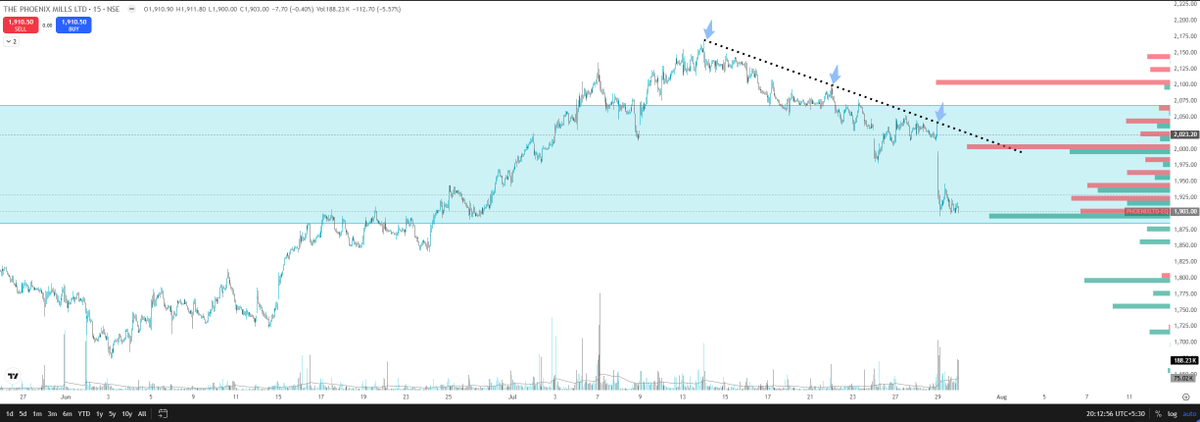Expand the collapsed indicators legend arrow
This screenshot has height=422, width=1200.
[x=12, y=41]
